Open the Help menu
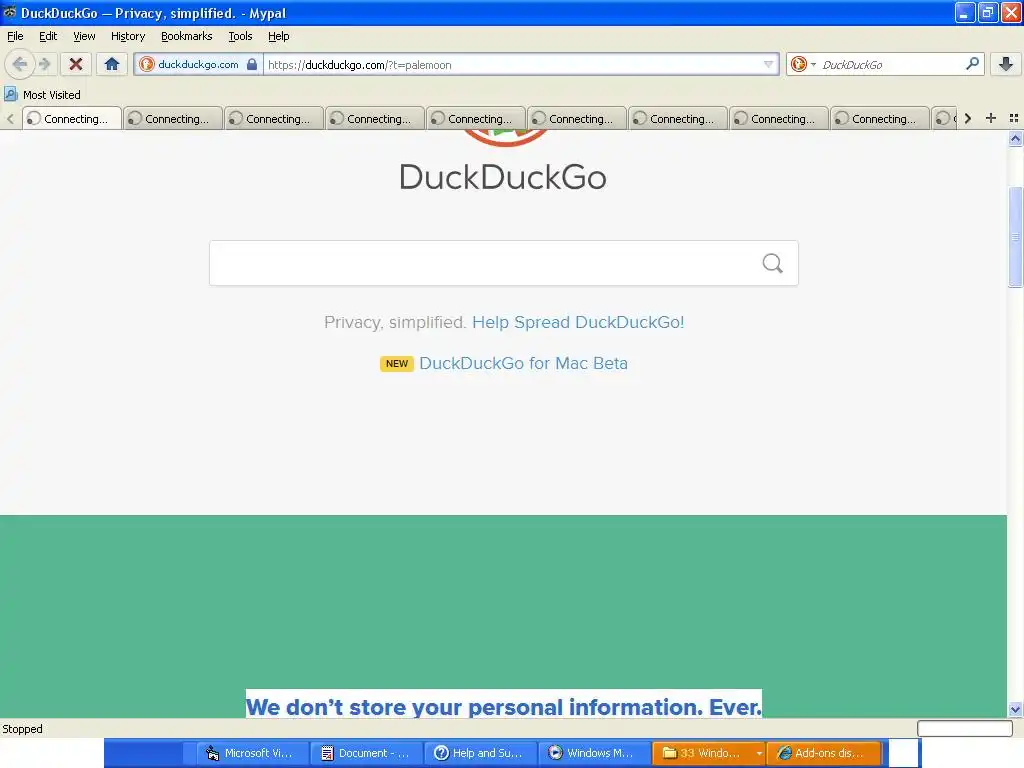 (278, 36)
